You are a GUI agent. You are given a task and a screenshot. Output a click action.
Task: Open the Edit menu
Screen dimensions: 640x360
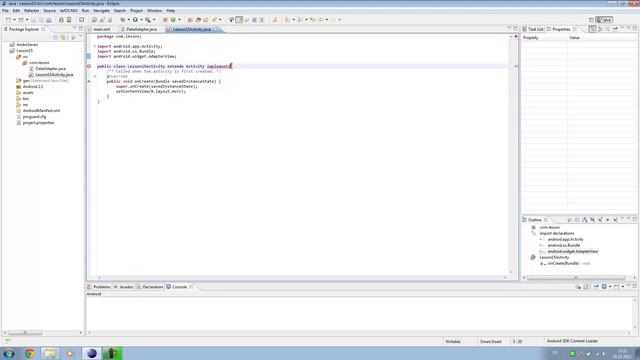(x=16, y=11)
